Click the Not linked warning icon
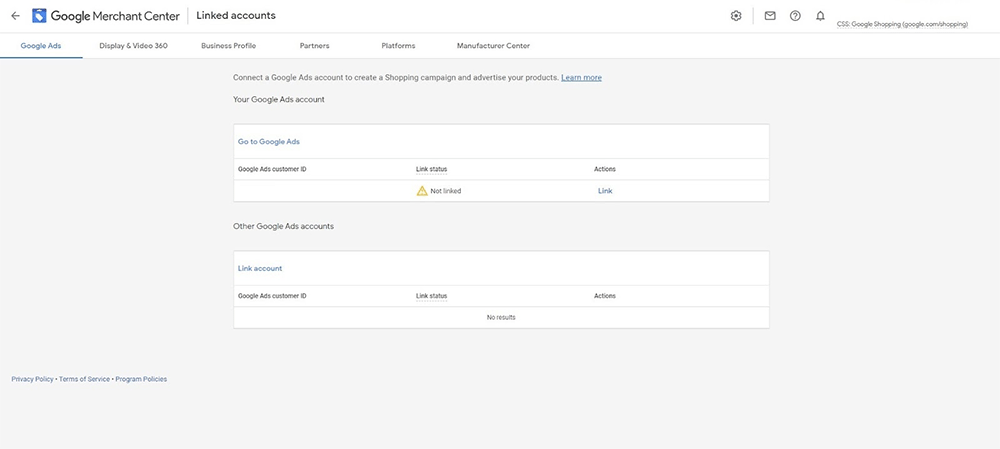1000x449 pixels. [422, 191]
